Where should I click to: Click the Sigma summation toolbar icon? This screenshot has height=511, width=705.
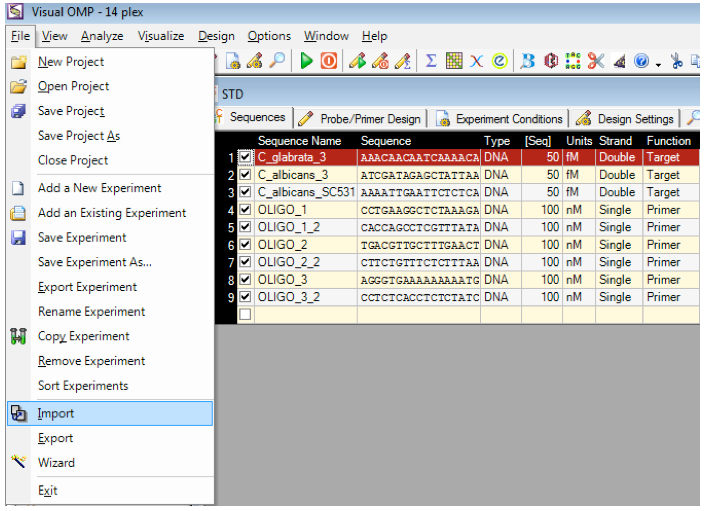(431, 62)
